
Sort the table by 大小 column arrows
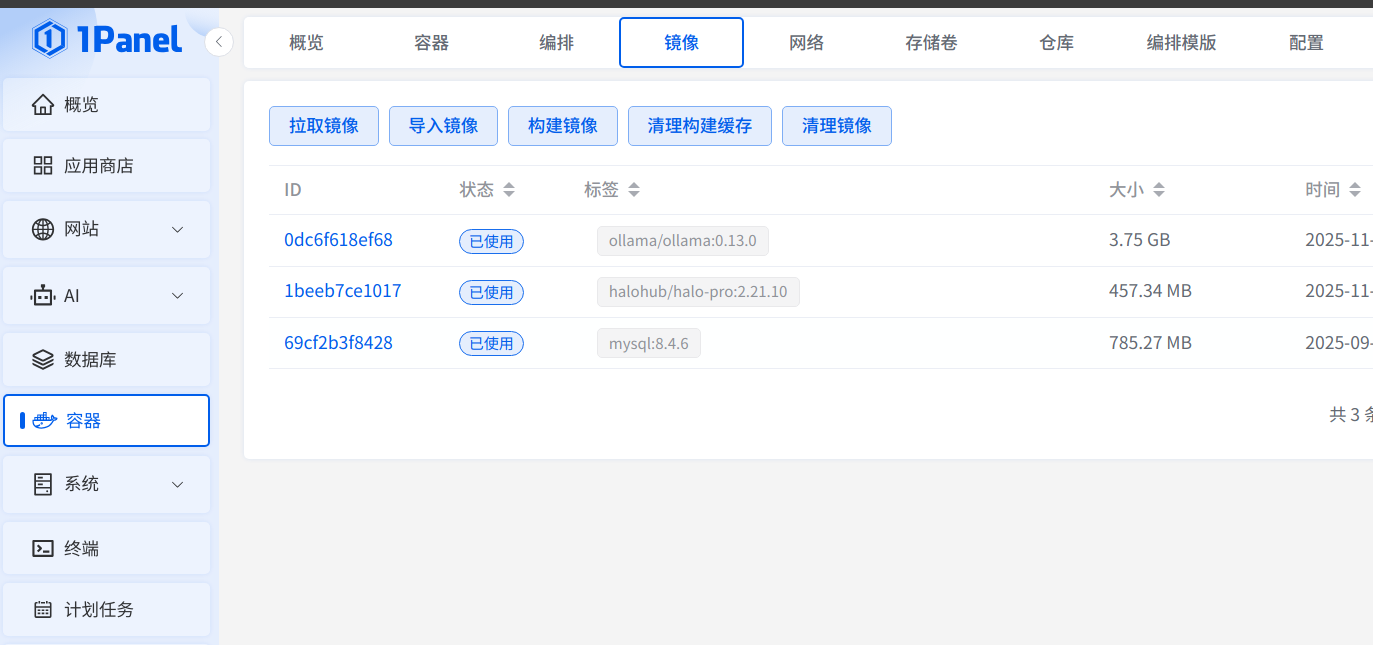click(x=1159, y=190)
